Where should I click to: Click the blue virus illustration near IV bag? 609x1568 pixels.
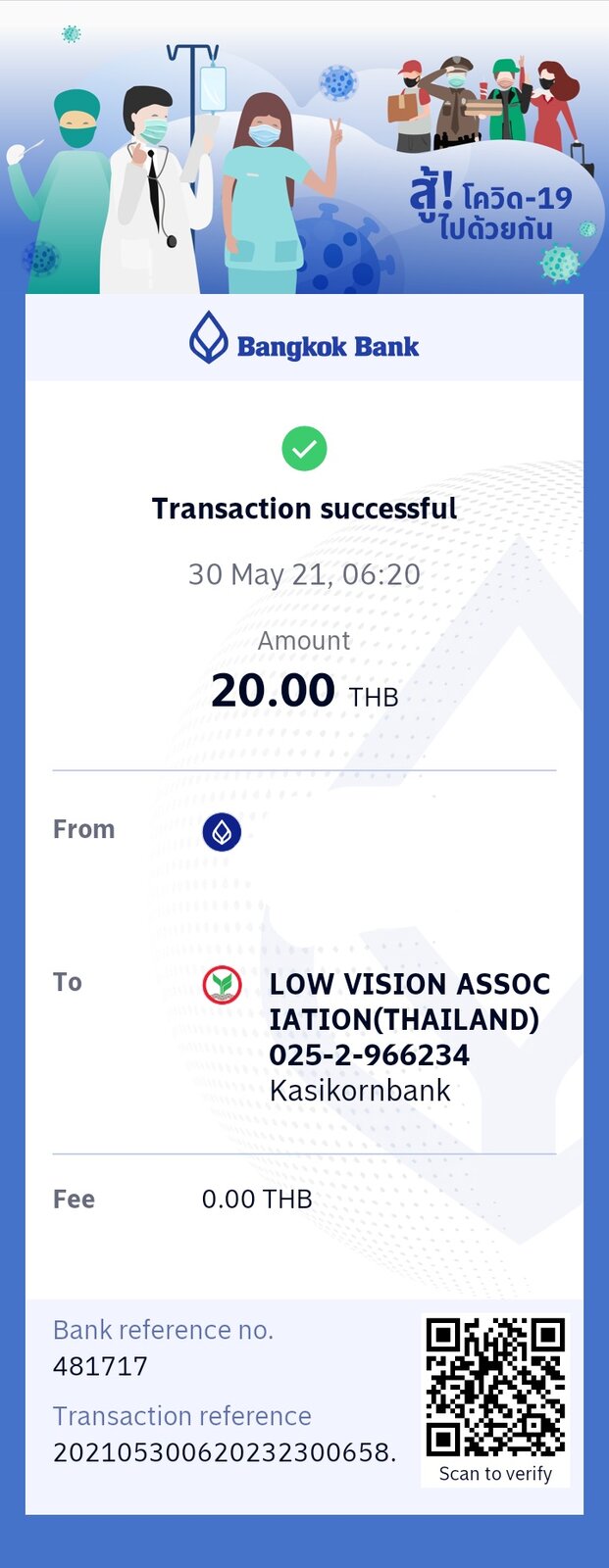tap(338, 82)
